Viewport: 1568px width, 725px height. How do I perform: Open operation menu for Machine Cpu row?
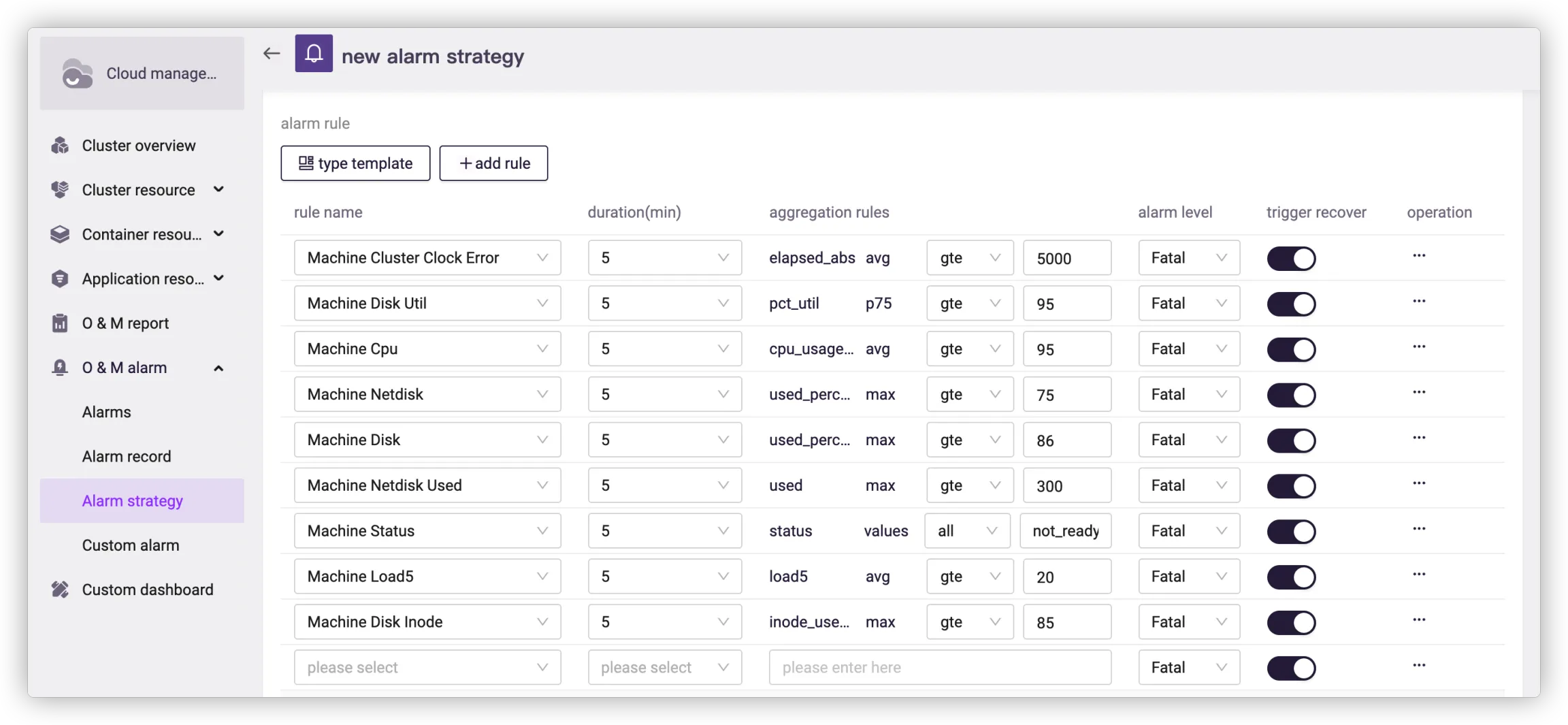click(1419, 347)
